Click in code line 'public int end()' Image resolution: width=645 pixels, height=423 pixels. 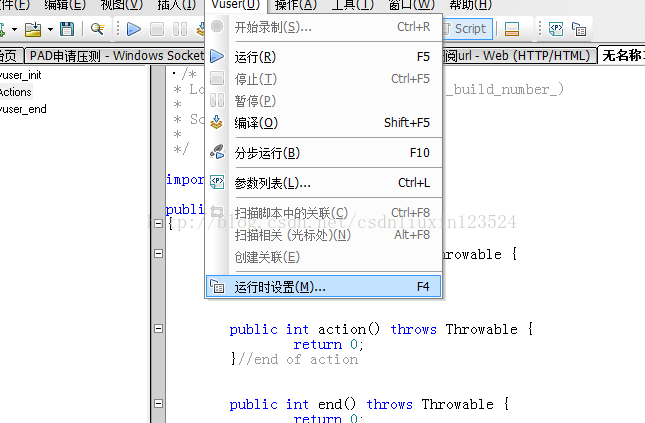click(369, 404)
